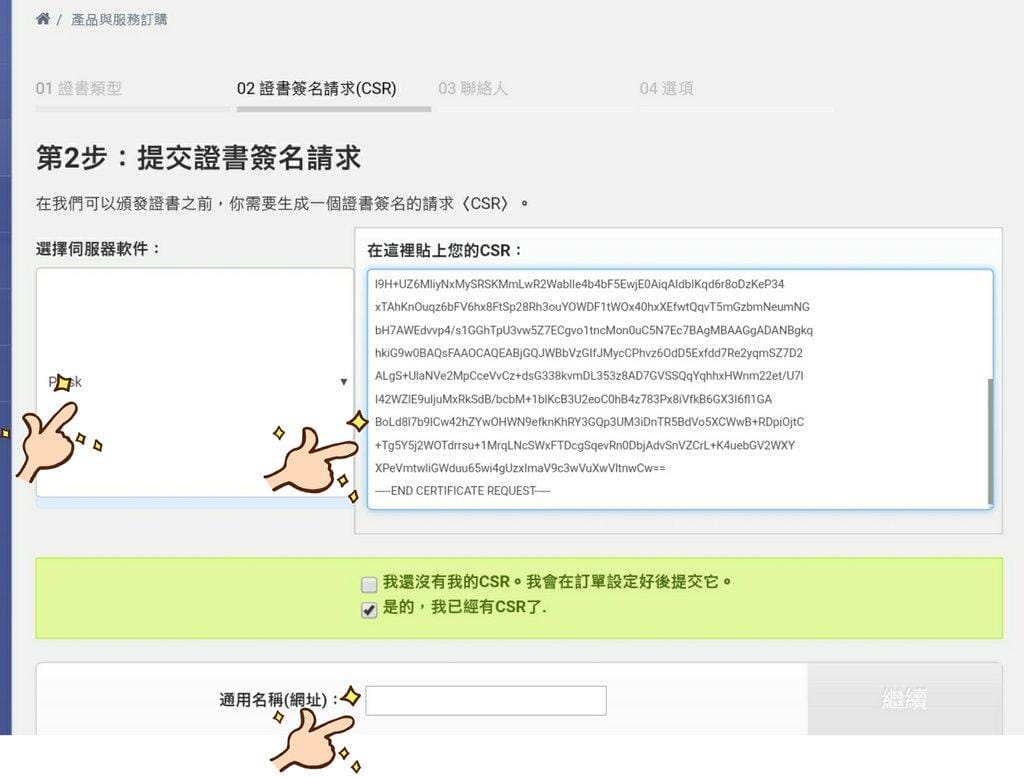Click the label 在這裡貼上您的CSR
The height and width of the screenshot is (778, 1024).
445,250
